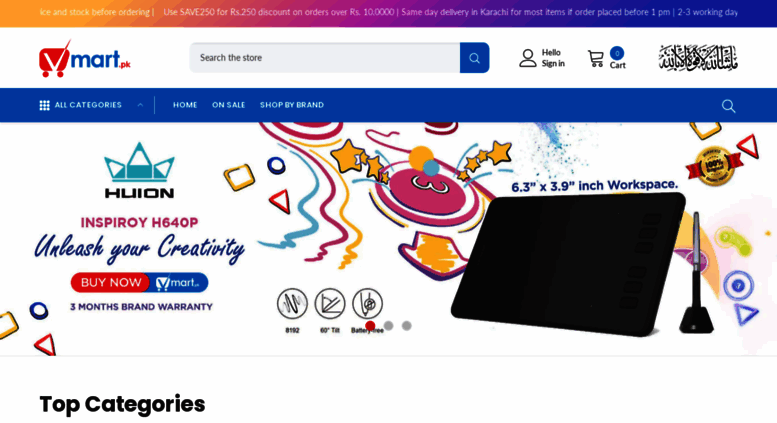Click the blue search magnifier button
The image size is (777, 423).
coord(474,58)
